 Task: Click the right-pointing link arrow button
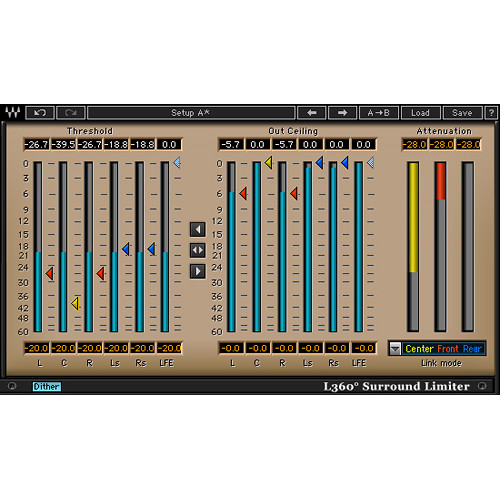click(198, 271)
